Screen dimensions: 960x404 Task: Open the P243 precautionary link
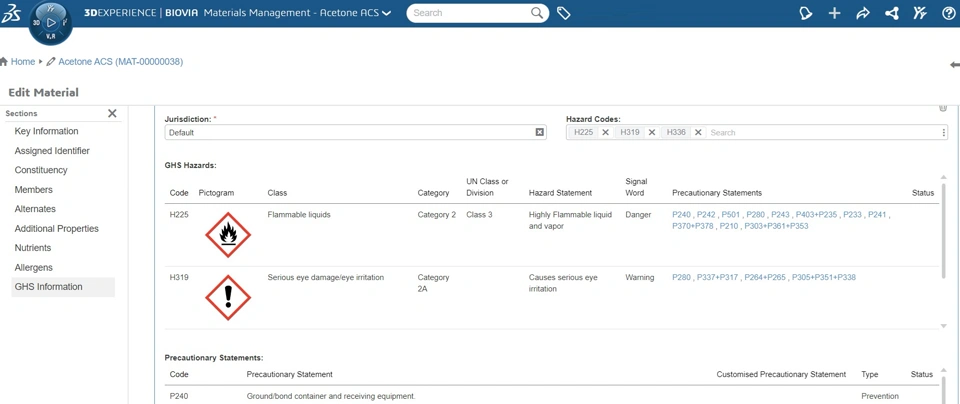pos(780,215)
